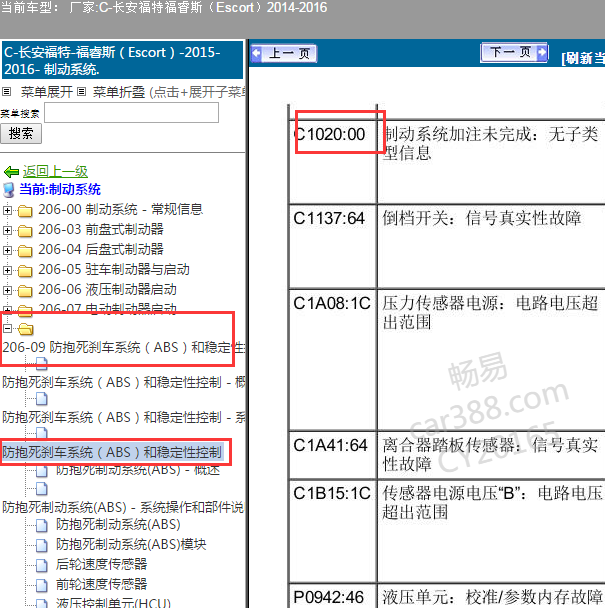Screen dimensions: 605x608
Task: Focus the 菜单搜索 input field
Action: tap(131, 113)
